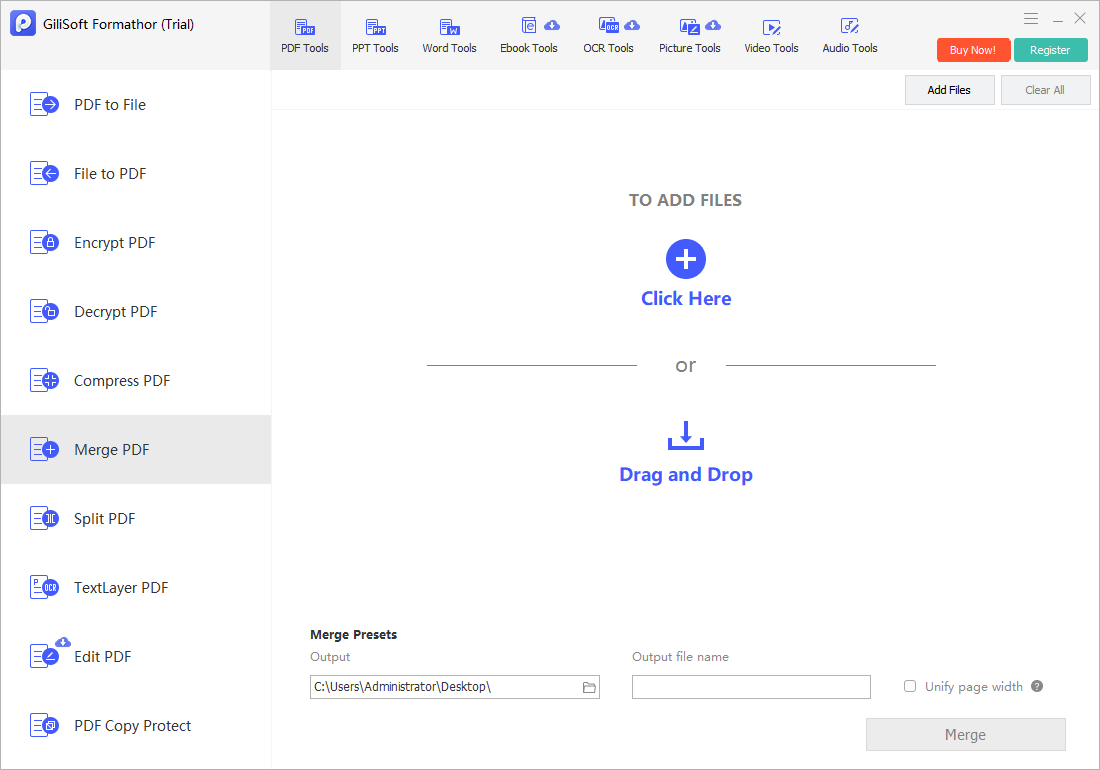Click the Word Tools tab icon
The height and width of the screenshot is (770, 1100).
coord(450,27)
